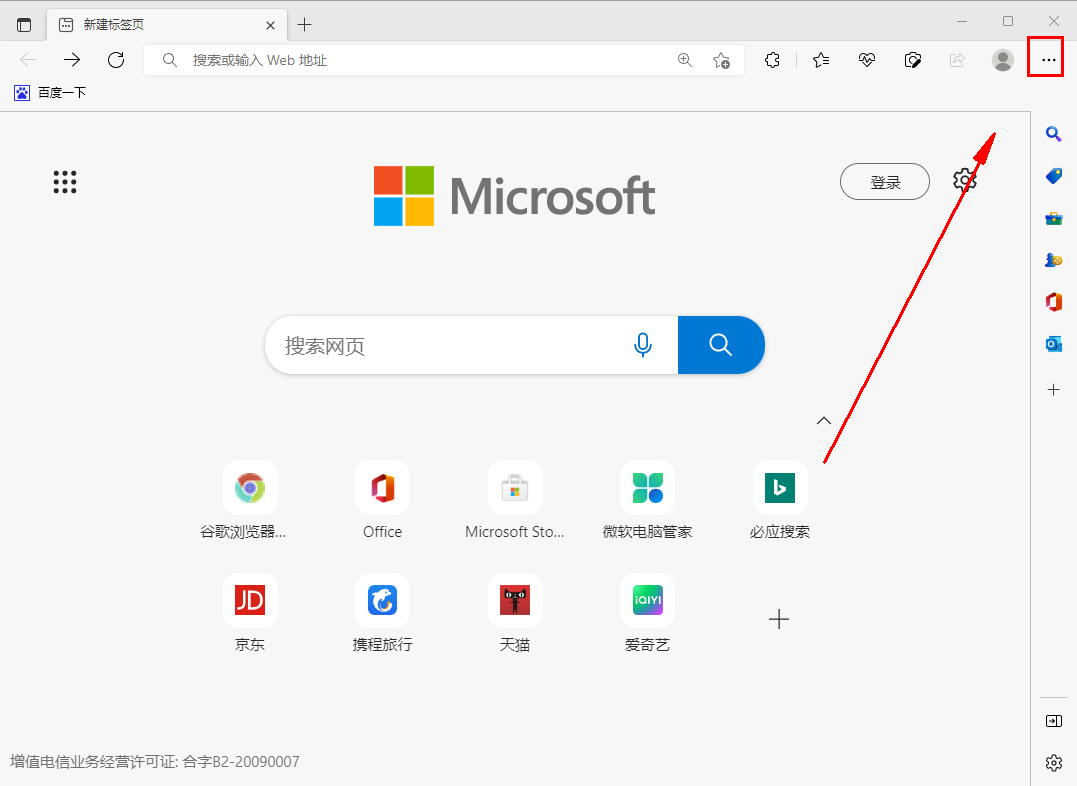
Task: Open the sidebar Games icon
Action: coord(1053,260)
